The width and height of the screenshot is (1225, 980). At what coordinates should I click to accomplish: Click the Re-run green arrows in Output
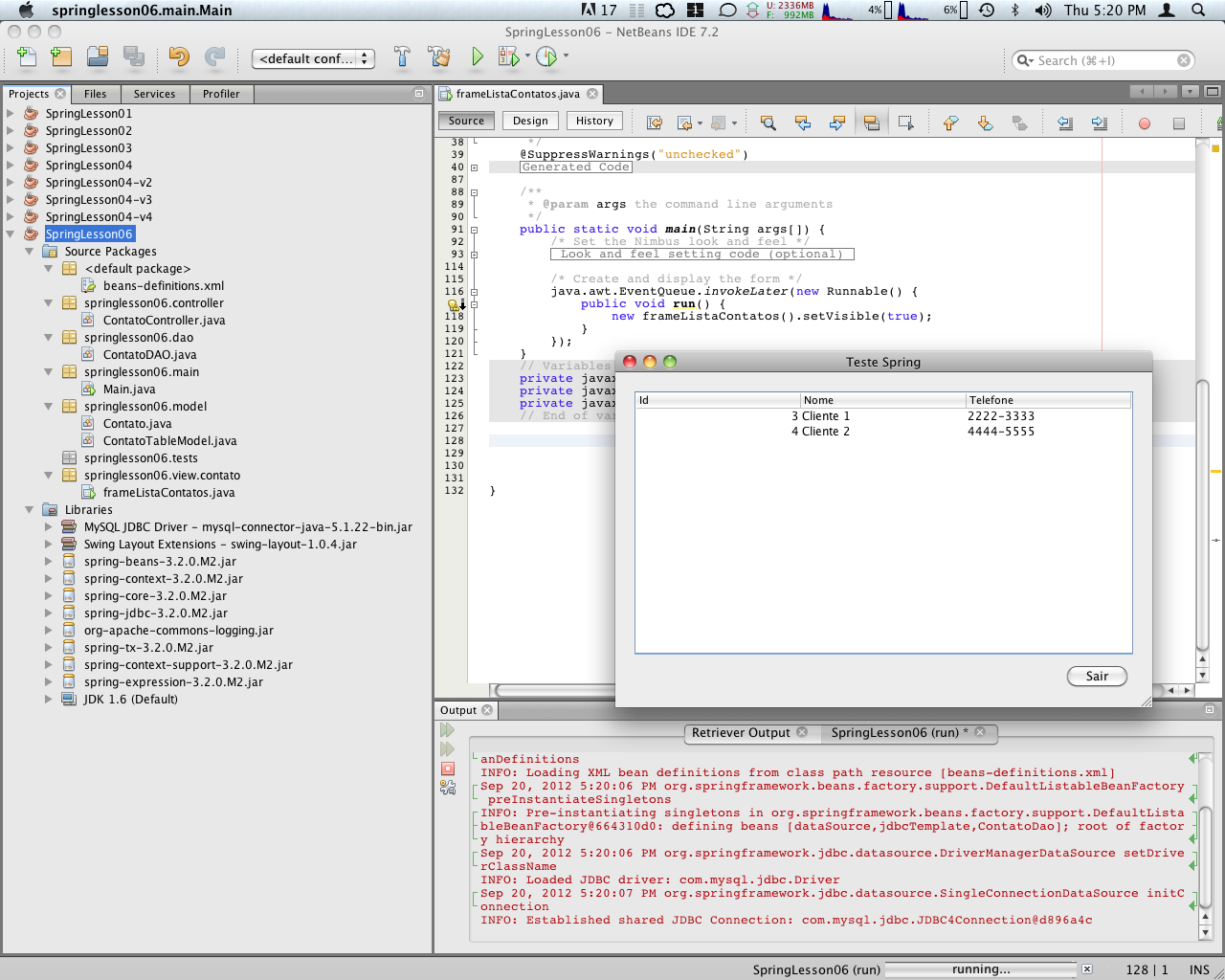pos(447,730)
